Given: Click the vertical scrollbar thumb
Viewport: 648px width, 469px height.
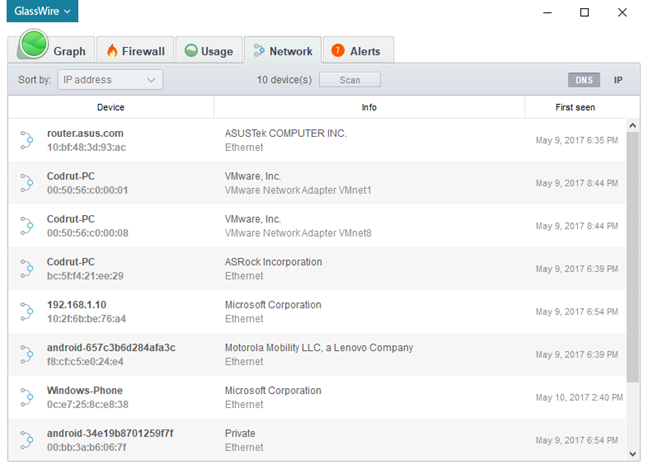Looking at the screenshot, I should (632, 257).
